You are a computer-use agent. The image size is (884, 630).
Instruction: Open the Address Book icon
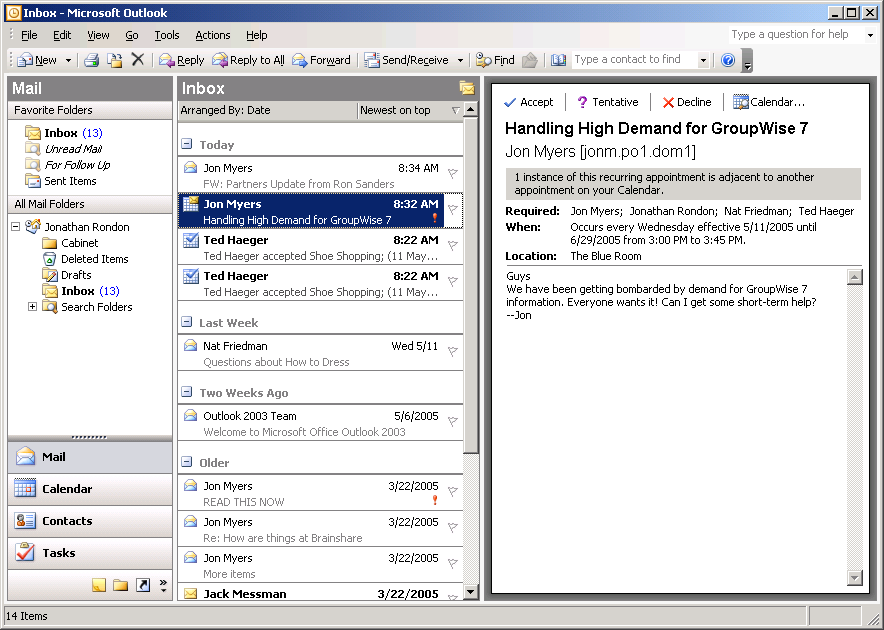tap(558, 60)
